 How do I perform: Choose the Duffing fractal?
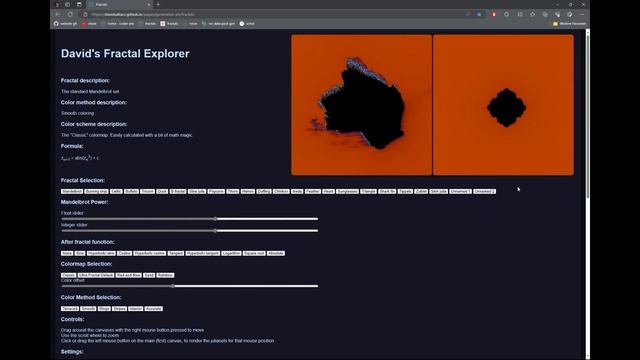pyautogui.click(x=264, y=191)
